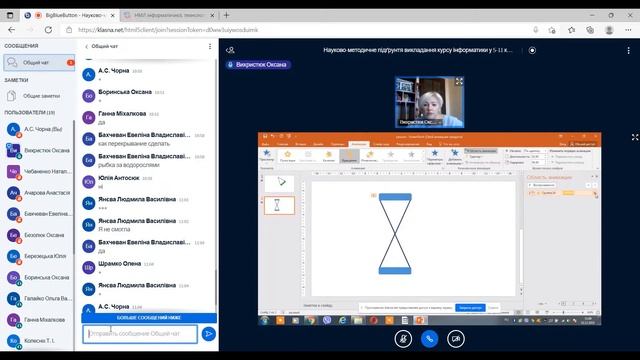Reload the page with the refresh icon

(48, 30)
